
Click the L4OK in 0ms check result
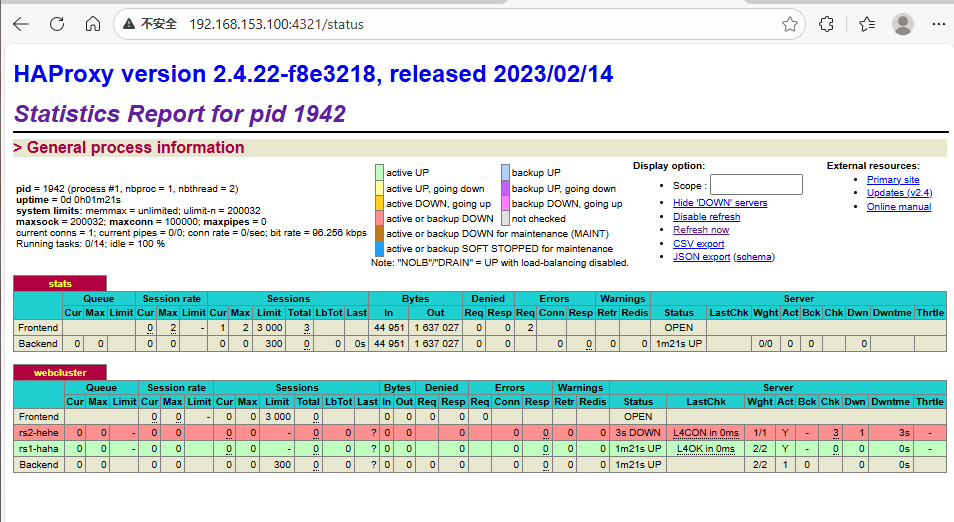(x=706, y=448)
